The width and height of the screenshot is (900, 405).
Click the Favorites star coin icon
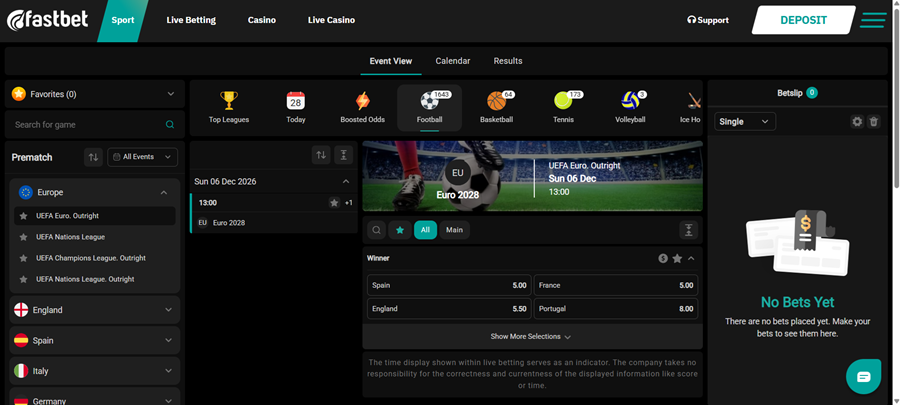19,94
